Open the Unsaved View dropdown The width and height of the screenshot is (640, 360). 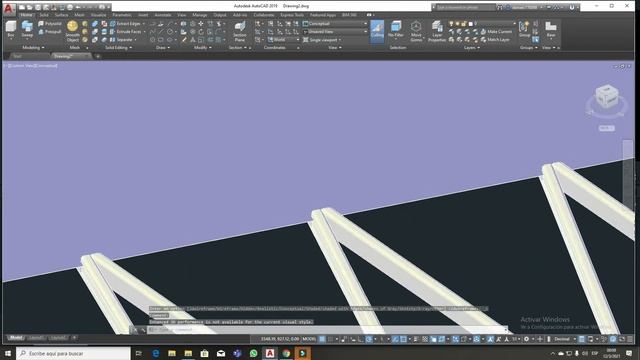click(335, 31)
